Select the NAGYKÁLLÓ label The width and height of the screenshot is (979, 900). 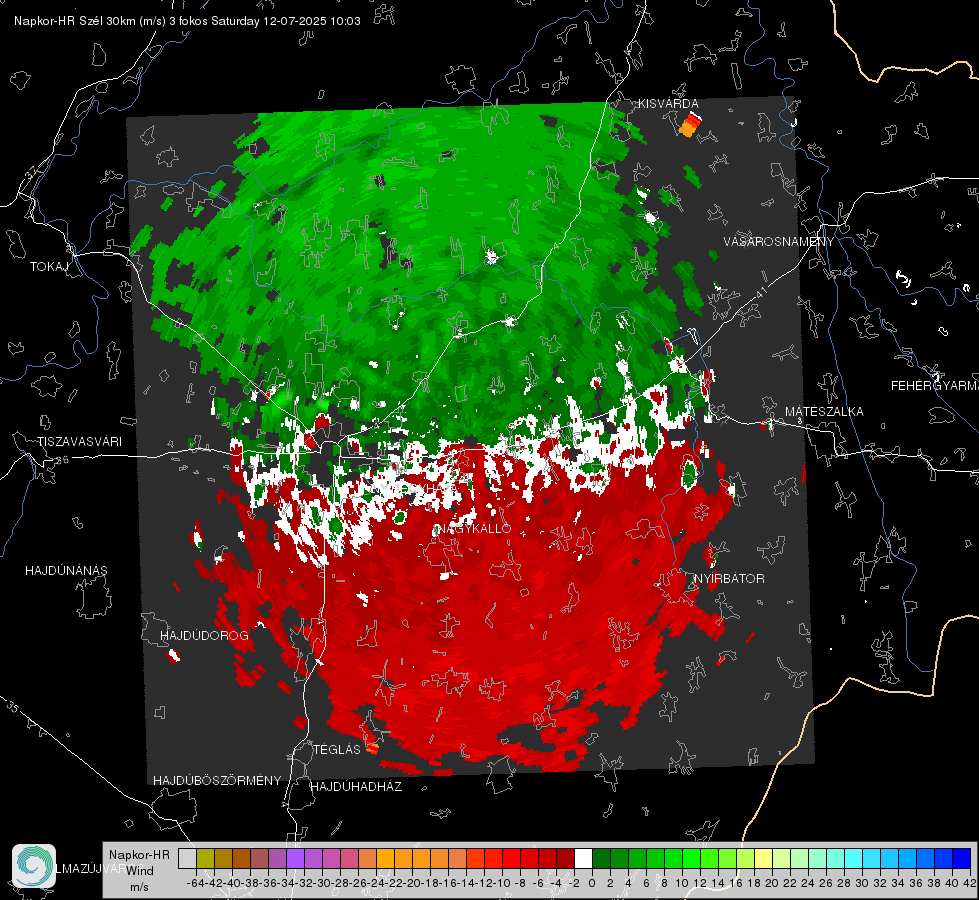[x=473, y=529]
